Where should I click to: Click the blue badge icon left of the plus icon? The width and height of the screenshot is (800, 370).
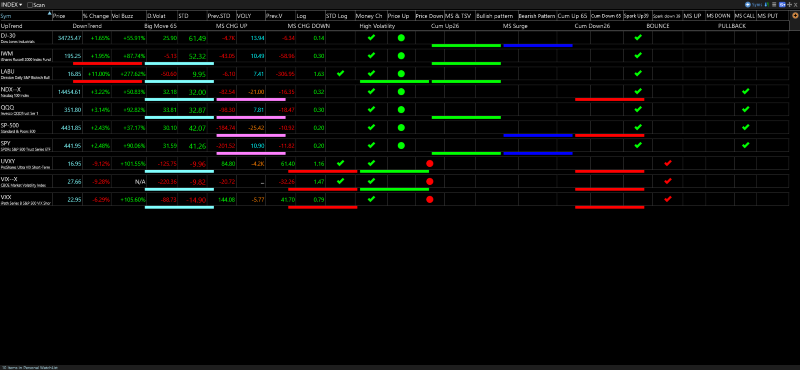(x=782, y=5)
